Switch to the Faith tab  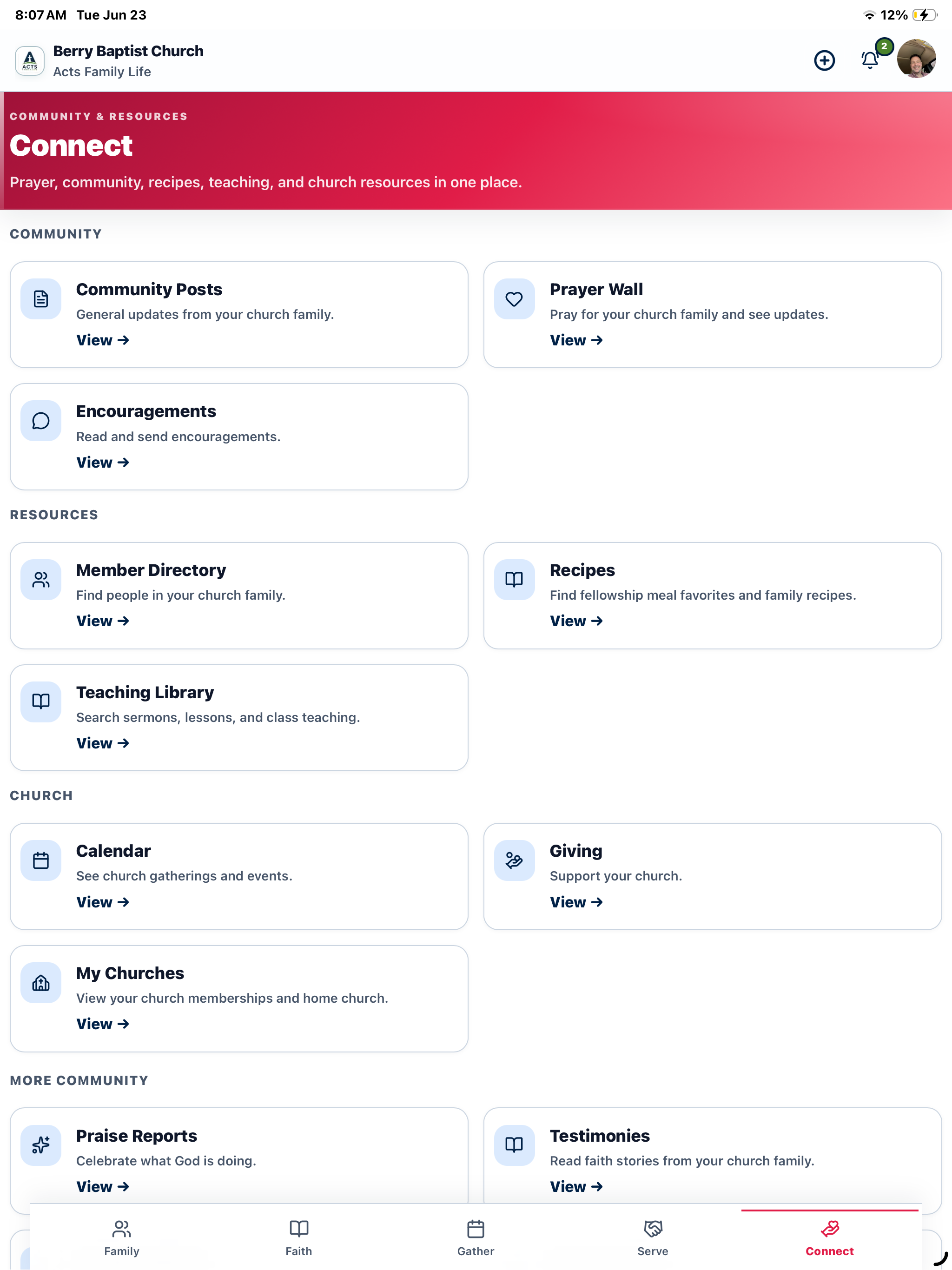click(x=298, y=1238)
